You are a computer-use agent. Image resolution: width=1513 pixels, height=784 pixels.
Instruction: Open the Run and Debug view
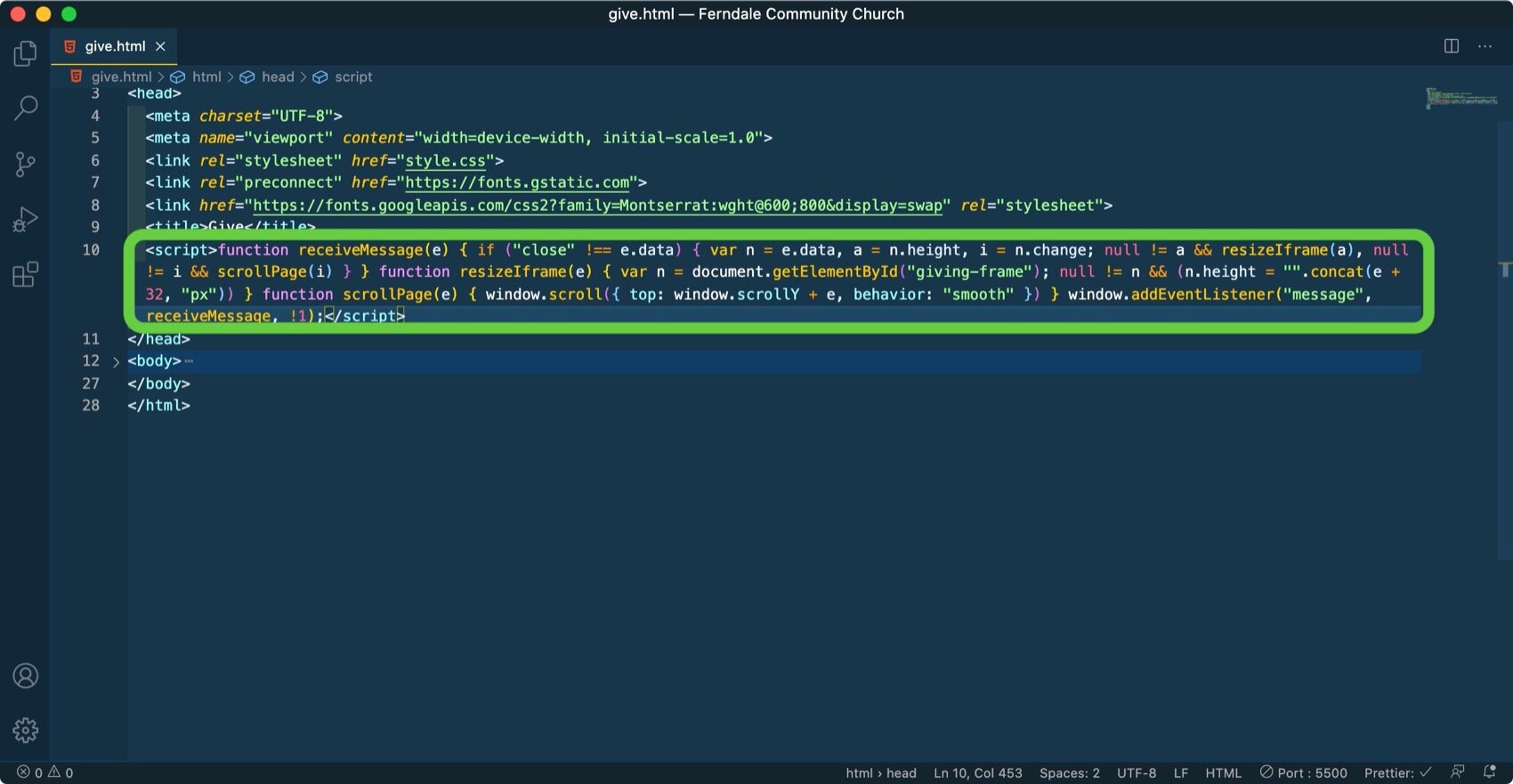point(26,219)
